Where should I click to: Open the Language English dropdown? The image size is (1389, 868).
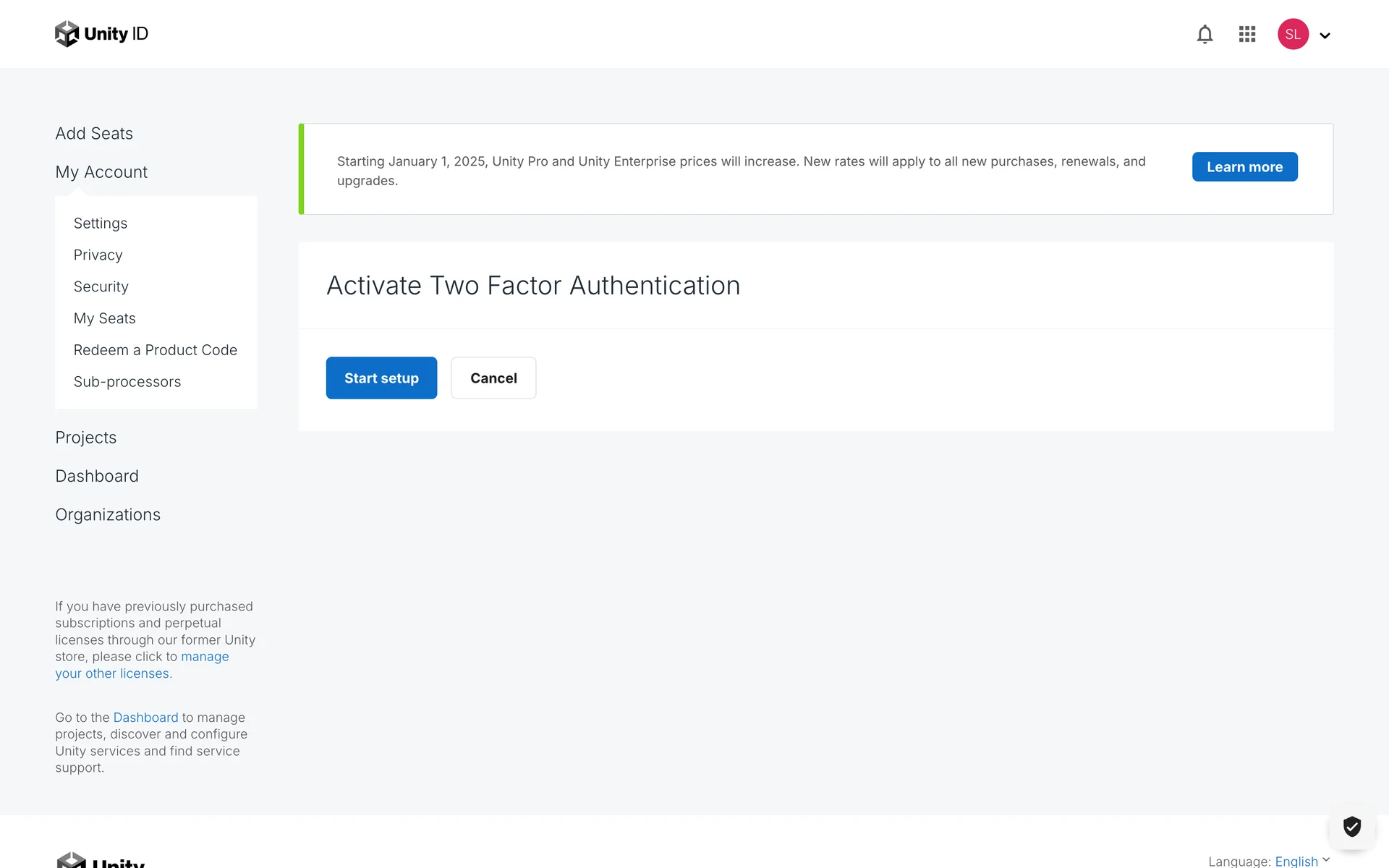[1296, 861]
